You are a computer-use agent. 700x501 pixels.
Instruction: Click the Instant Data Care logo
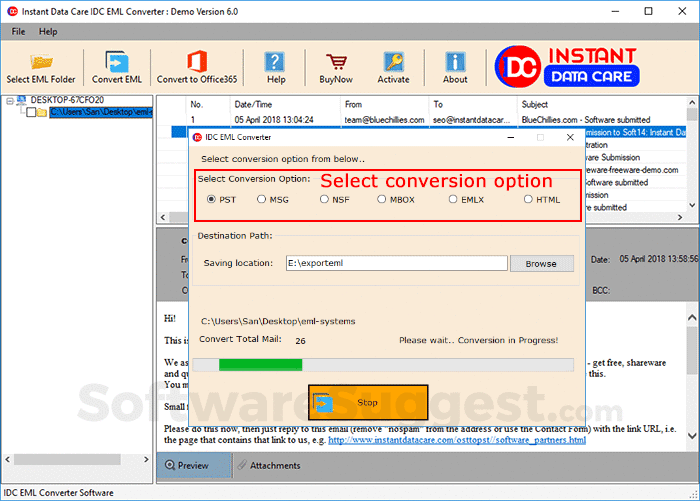click(567, 67)
